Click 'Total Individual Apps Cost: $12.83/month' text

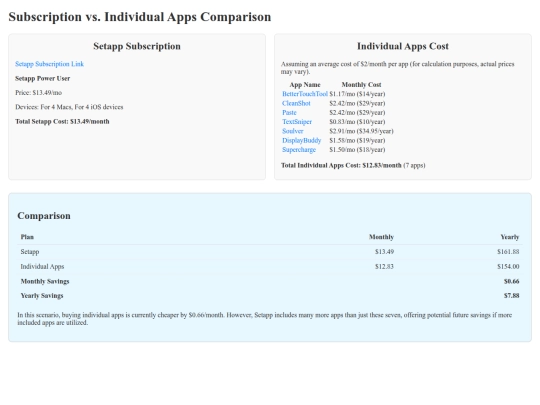click(x=341, y=165)
